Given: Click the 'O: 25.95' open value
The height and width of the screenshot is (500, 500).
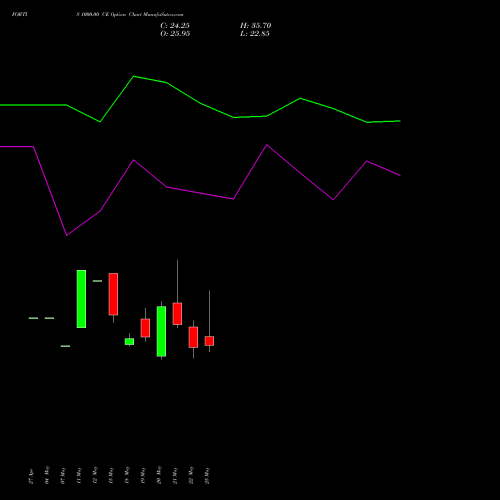Looking at the screenshot, I should (x=175, y=33).
